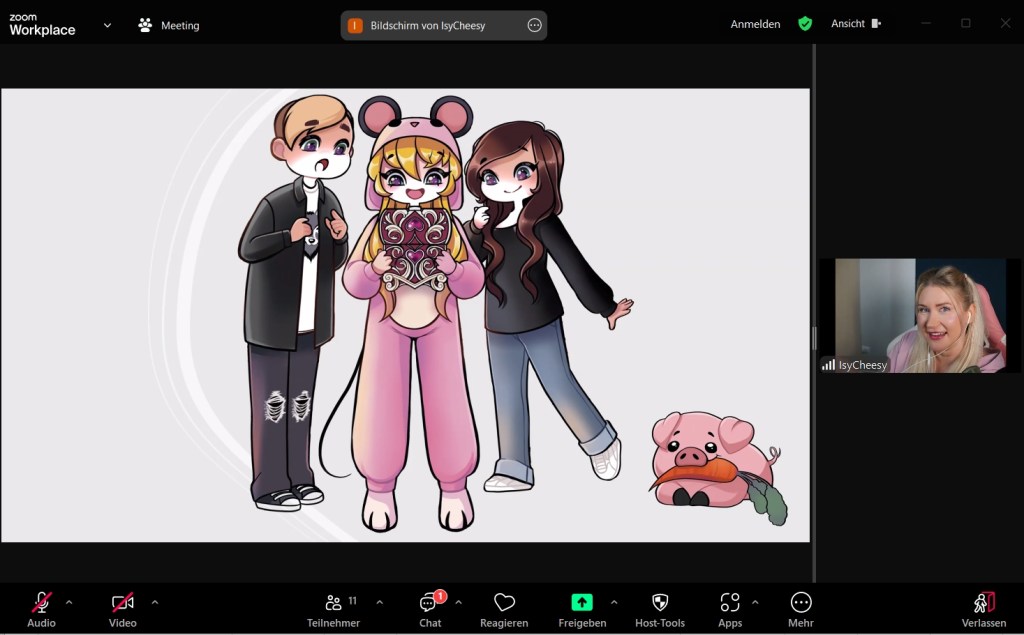
Task: Expand video options arrow next to Video
Action: pos(154,602)
